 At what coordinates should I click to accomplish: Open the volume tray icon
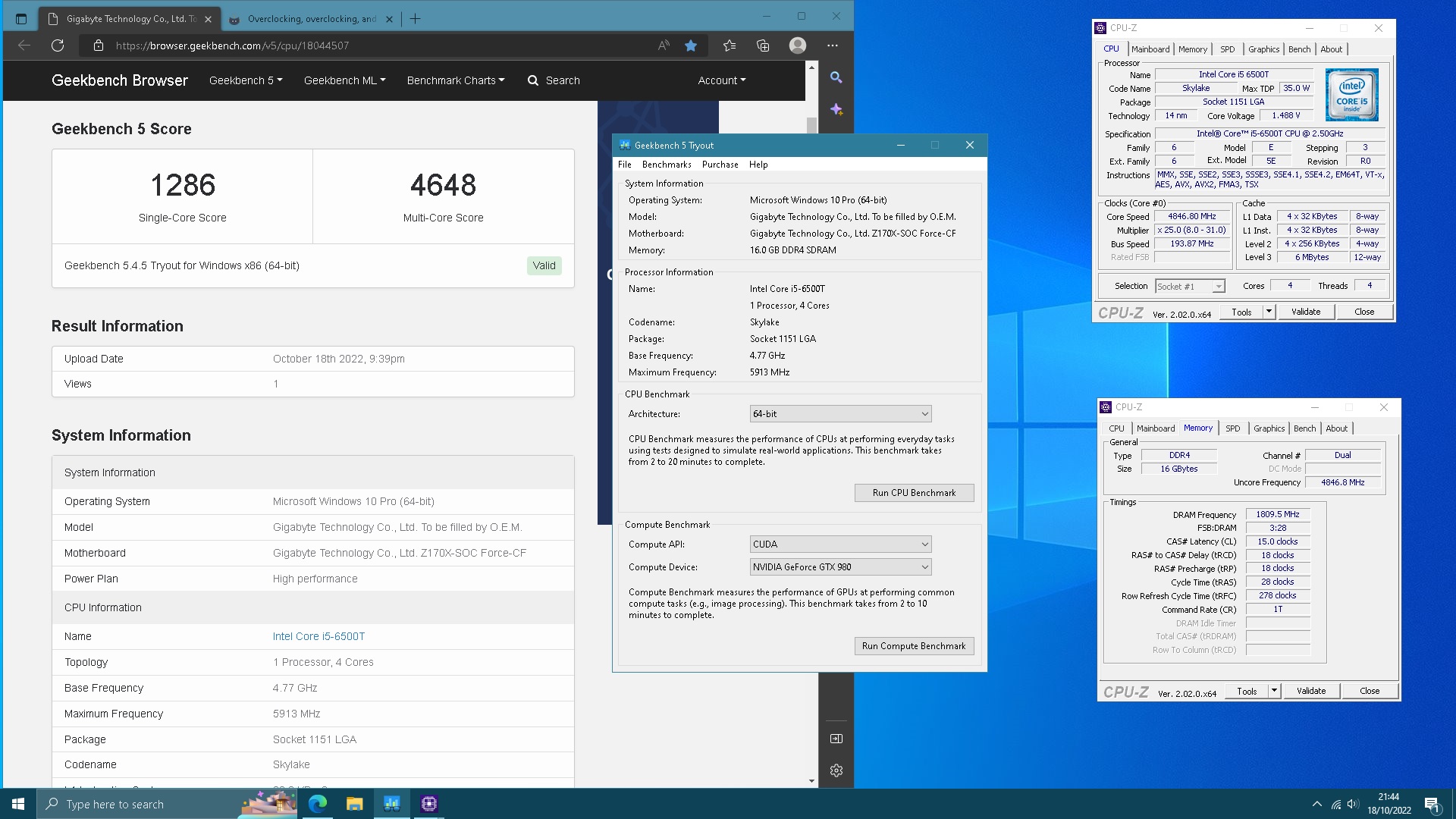click(1354, 804)
